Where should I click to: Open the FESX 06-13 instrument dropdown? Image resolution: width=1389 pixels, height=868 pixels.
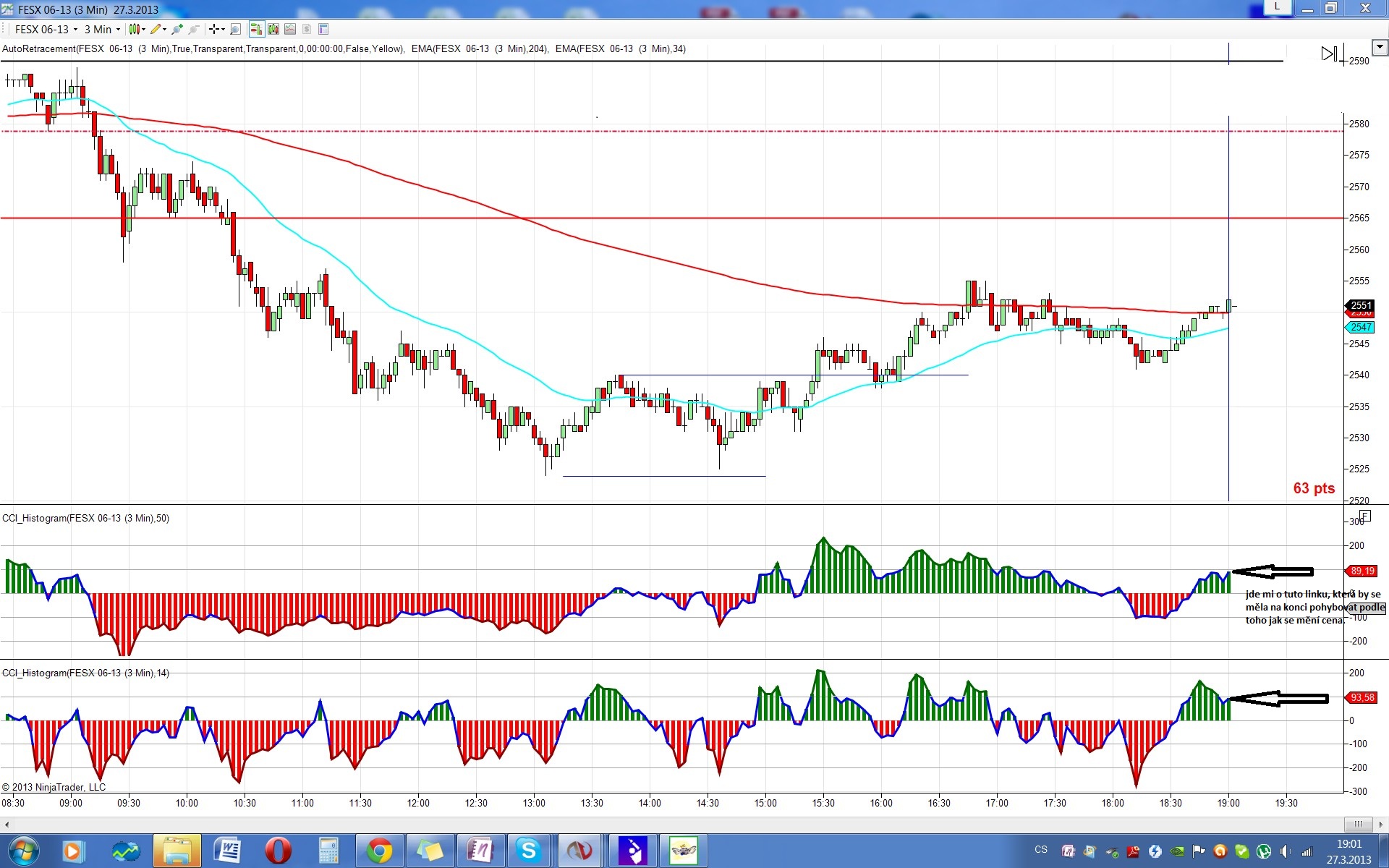pos(45,30)
